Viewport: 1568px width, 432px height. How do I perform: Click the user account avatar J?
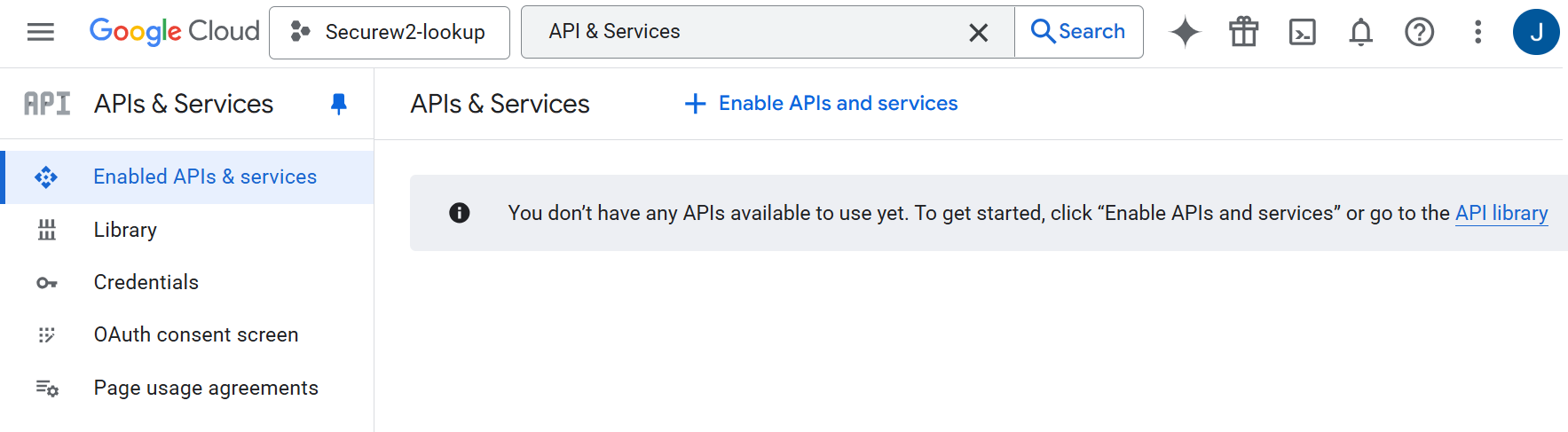1535,32
